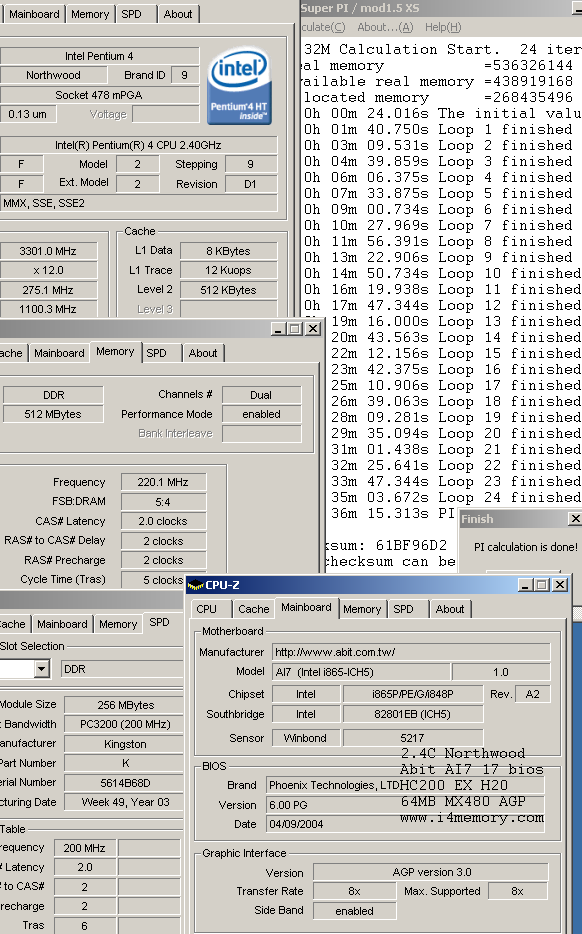
Task: Switch to Mainboard tab in the Memory-tab window
Action: pos(59,353)
